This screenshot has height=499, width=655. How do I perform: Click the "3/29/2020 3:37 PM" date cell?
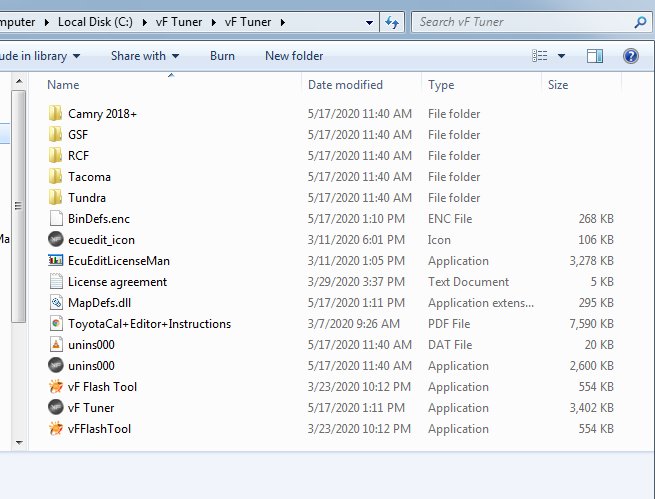(x=356, y=282)
